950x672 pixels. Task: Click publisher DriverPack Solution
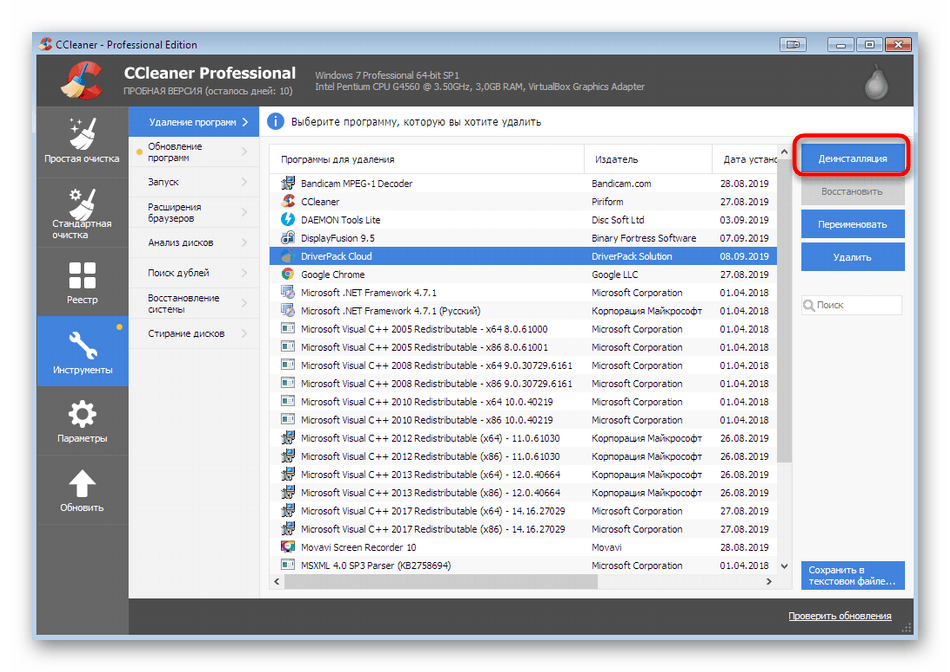632,256
